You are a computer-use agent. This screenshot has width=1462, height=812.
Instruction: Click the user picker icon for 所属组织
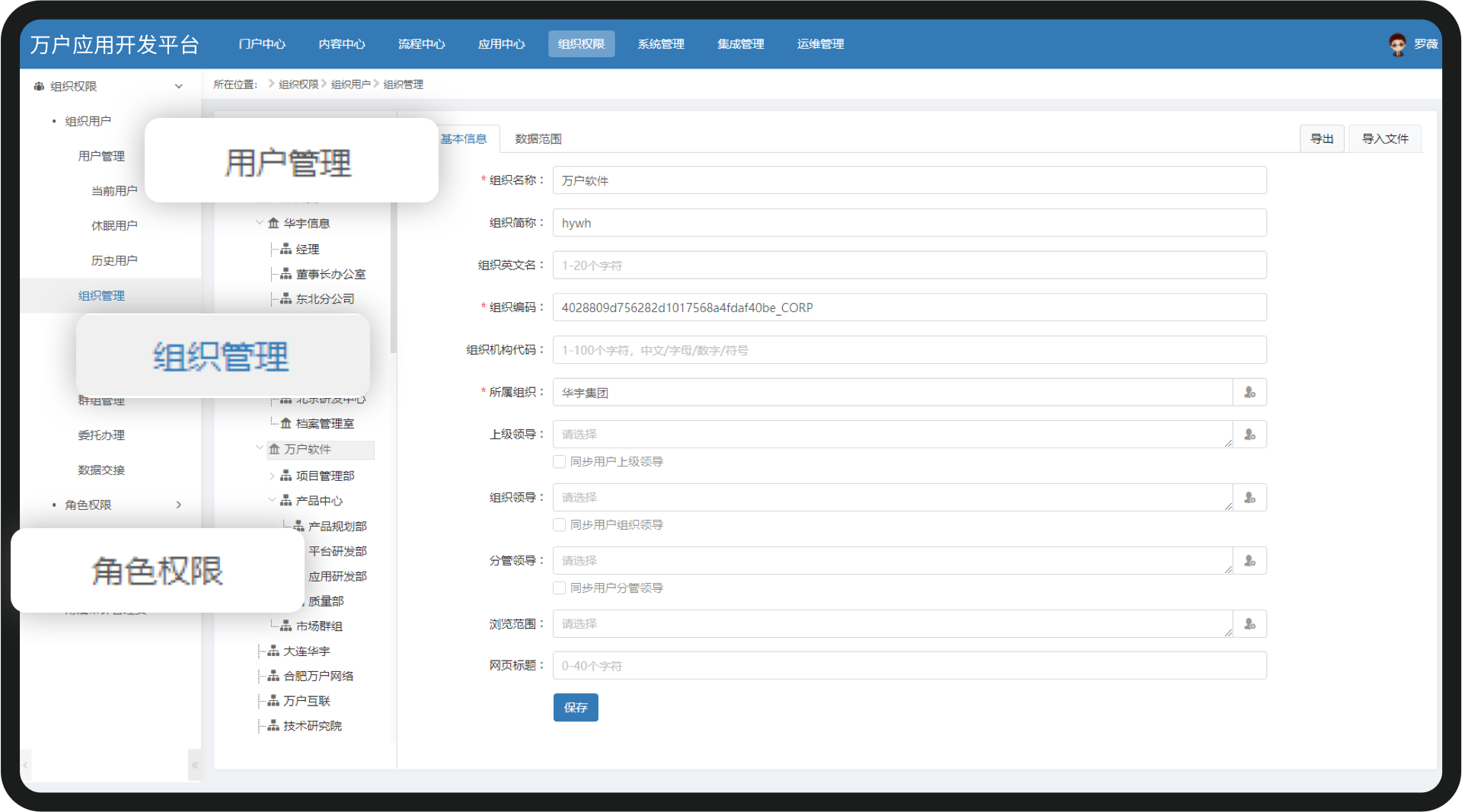pyautogui.click(x=1250, y=393)
